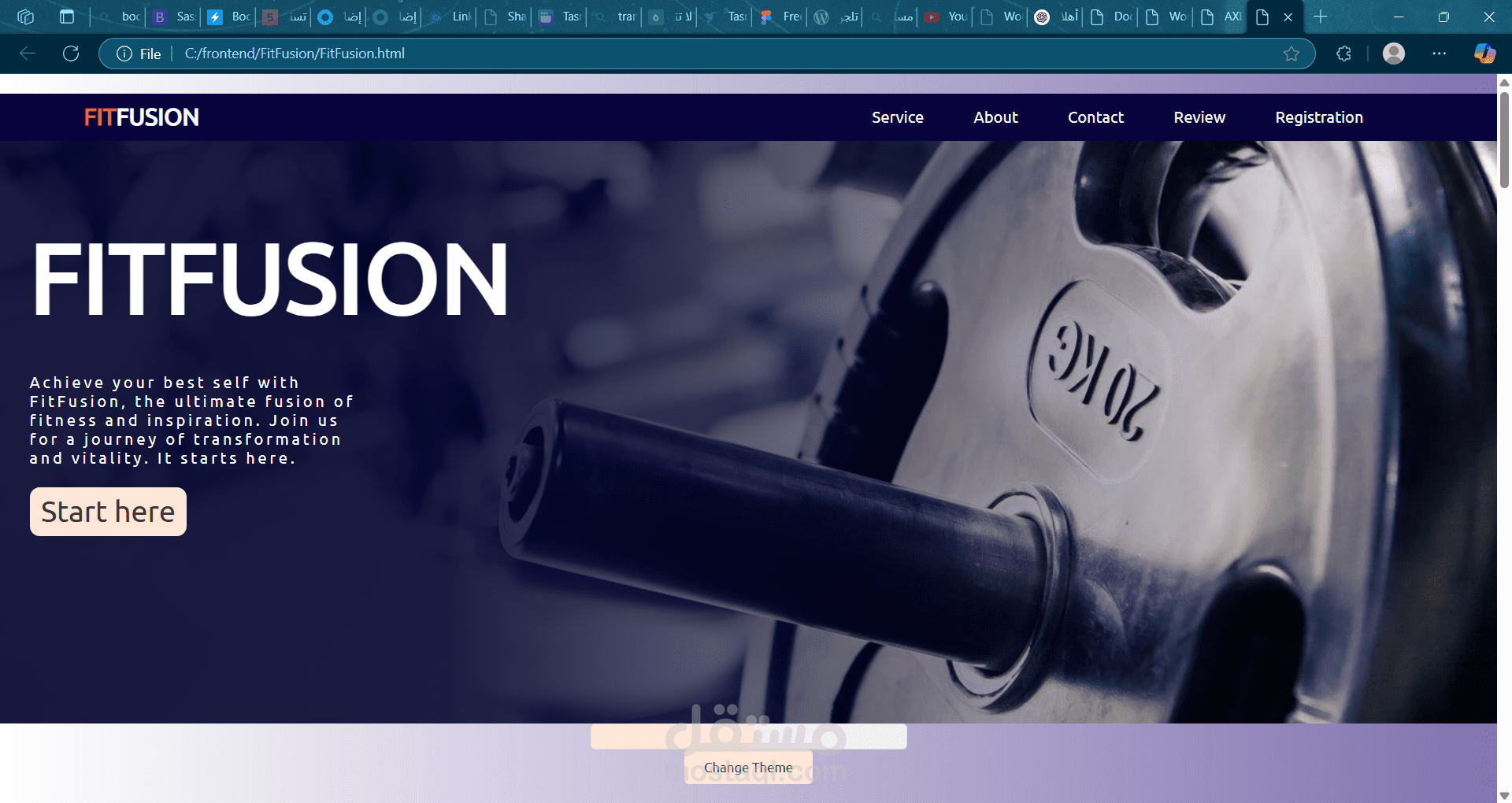Click the WordPress tab icon

pyautogui.click(x=822, y=17)
